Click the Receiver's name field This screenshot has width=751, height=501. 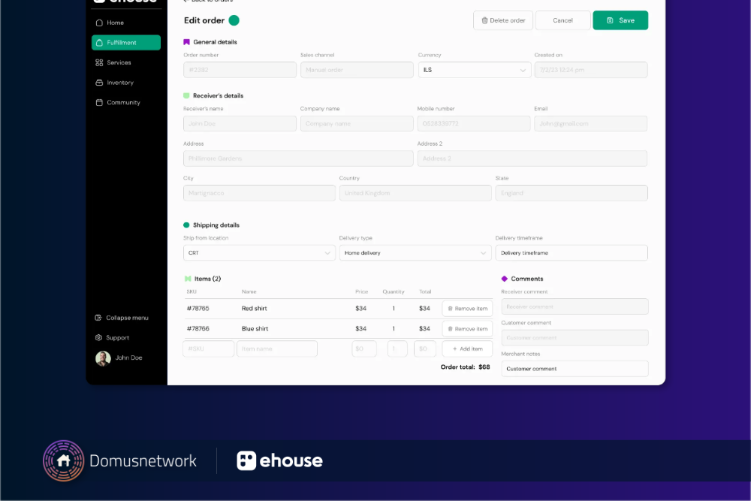tap(239, 124)
